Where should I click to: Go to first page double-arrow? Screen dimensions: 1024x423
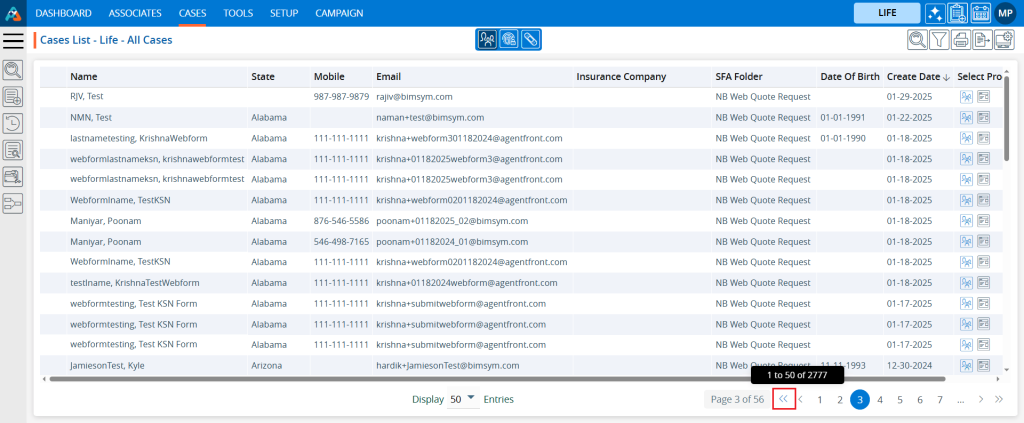point(784,399)
